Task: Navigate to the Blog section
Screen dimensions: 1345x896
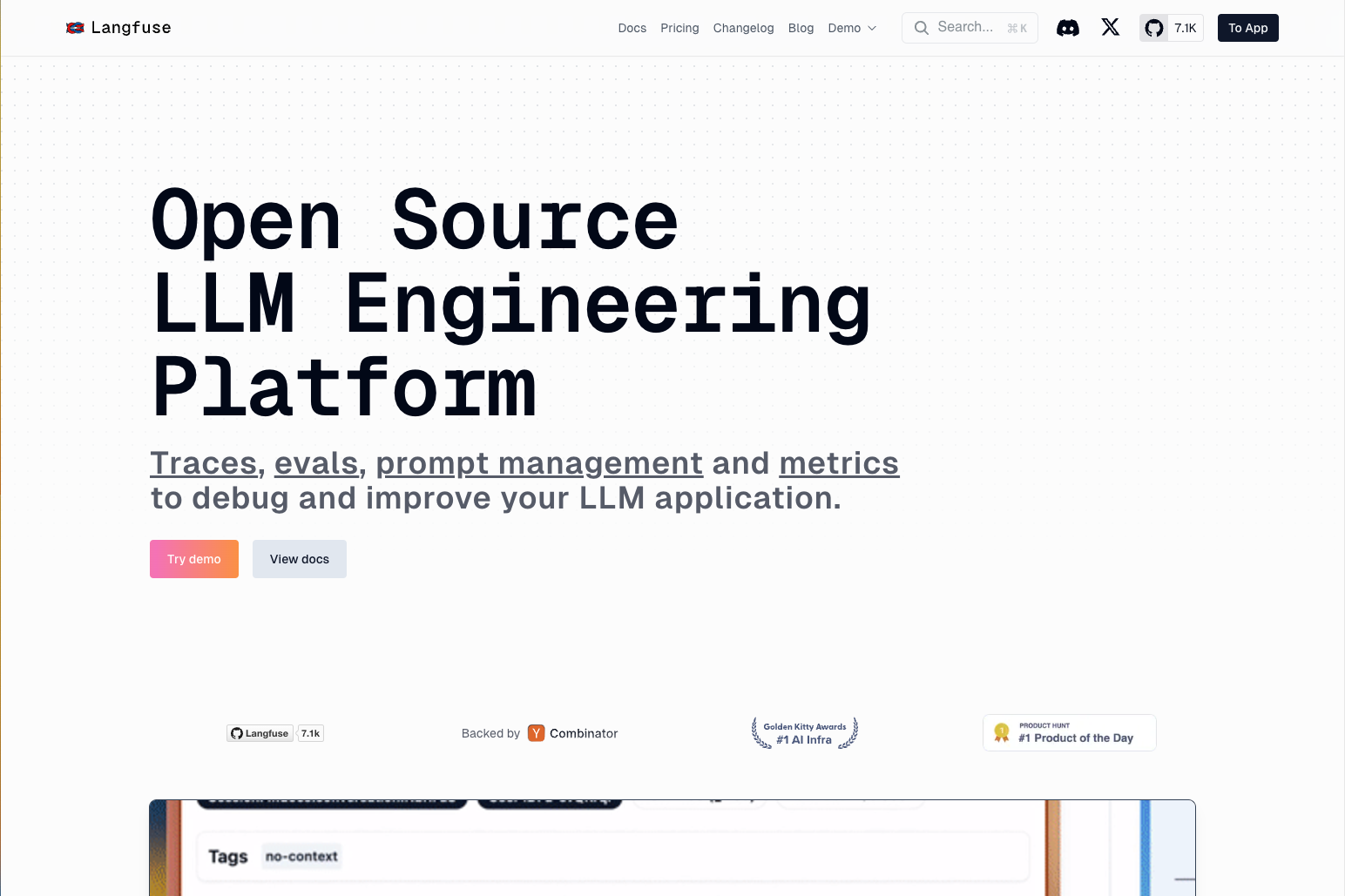Action: (801, 28)
